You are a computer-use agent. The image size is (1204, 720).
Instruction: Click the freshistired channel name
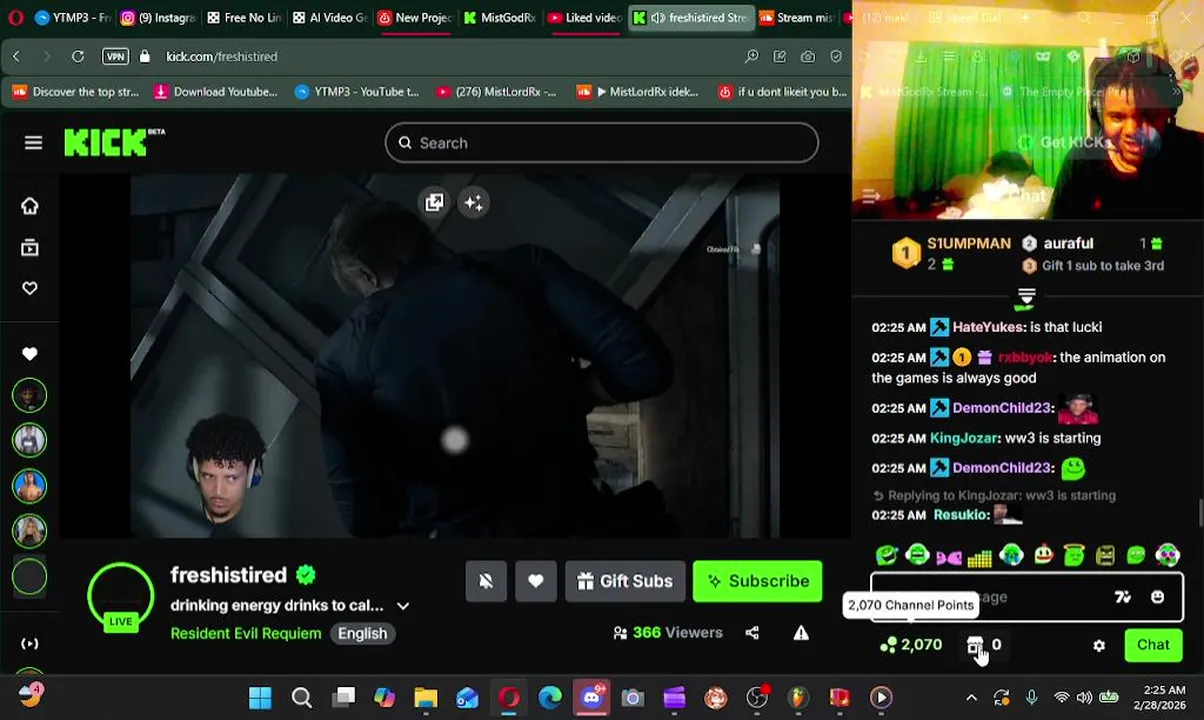pyautogui.click(x=229, y=575)
